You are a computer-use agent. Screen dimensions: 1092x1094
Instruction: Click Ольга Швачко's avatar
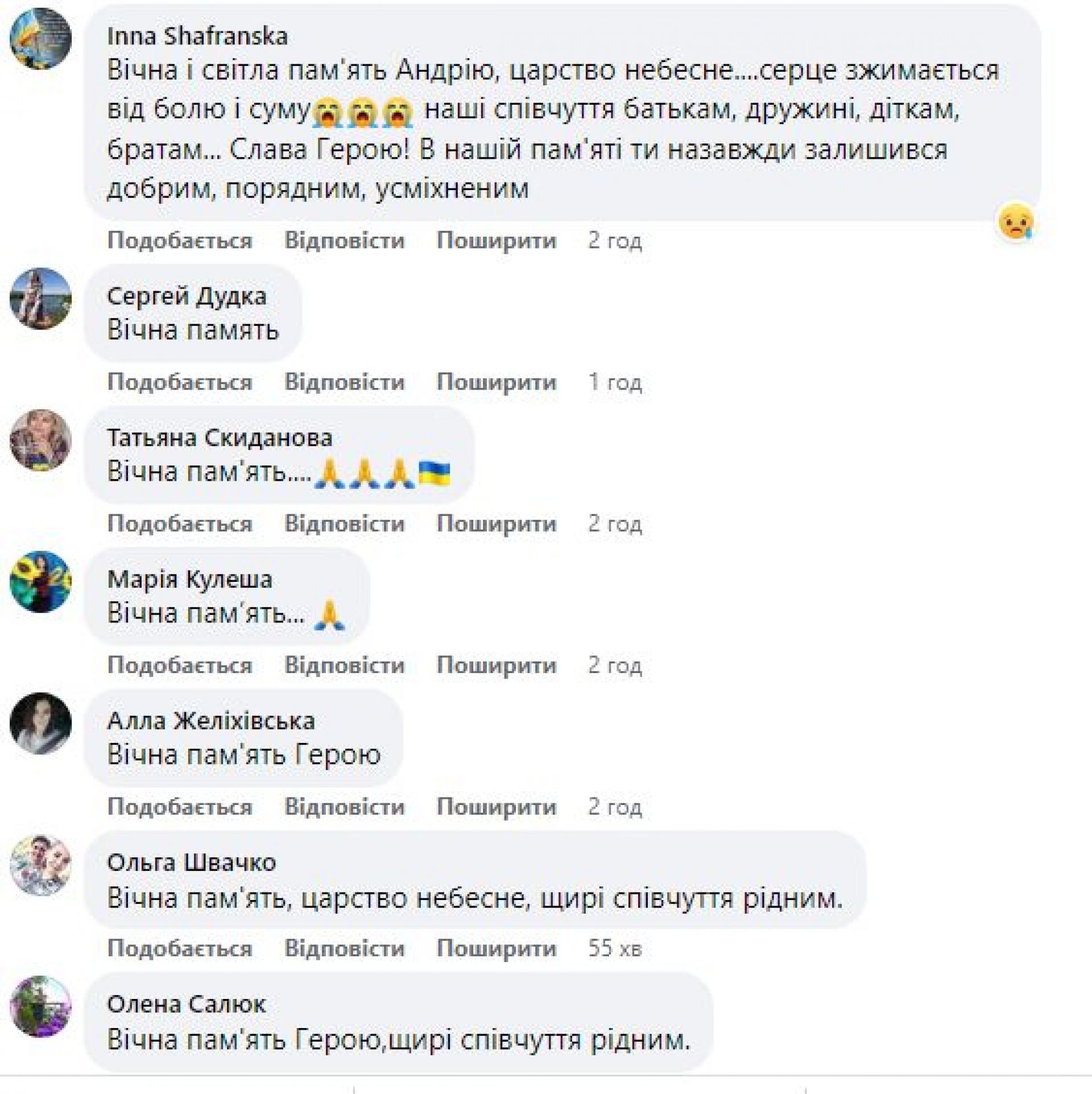[x=40, y=865]
